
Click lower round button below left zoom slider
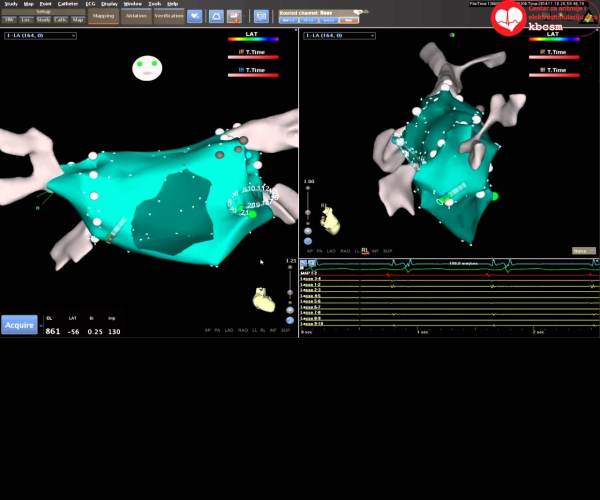point(290,320)
